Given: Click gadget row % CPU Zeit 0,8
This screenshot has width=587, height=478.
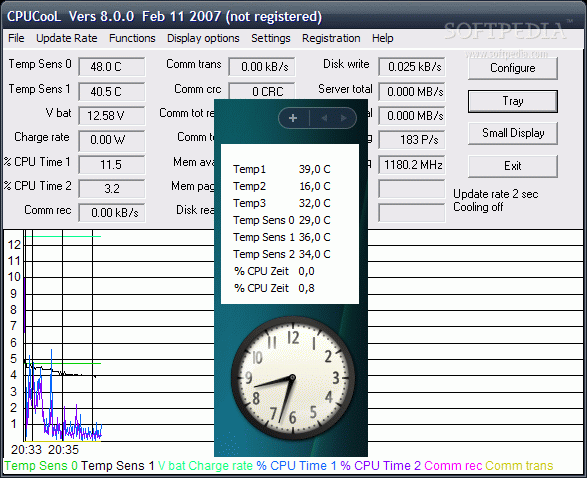Looking at the screenshot, I should tap(274, 288).
